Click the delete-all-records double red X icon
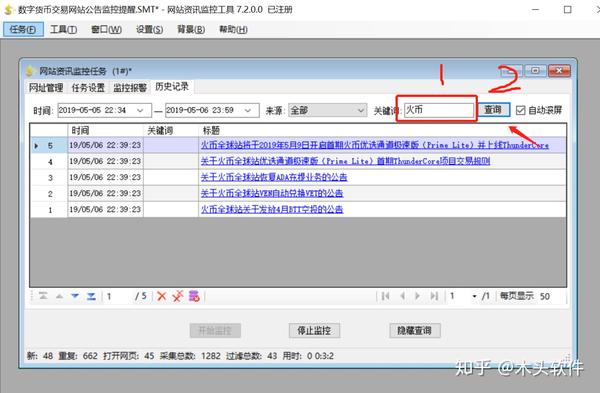 [178, 296]
